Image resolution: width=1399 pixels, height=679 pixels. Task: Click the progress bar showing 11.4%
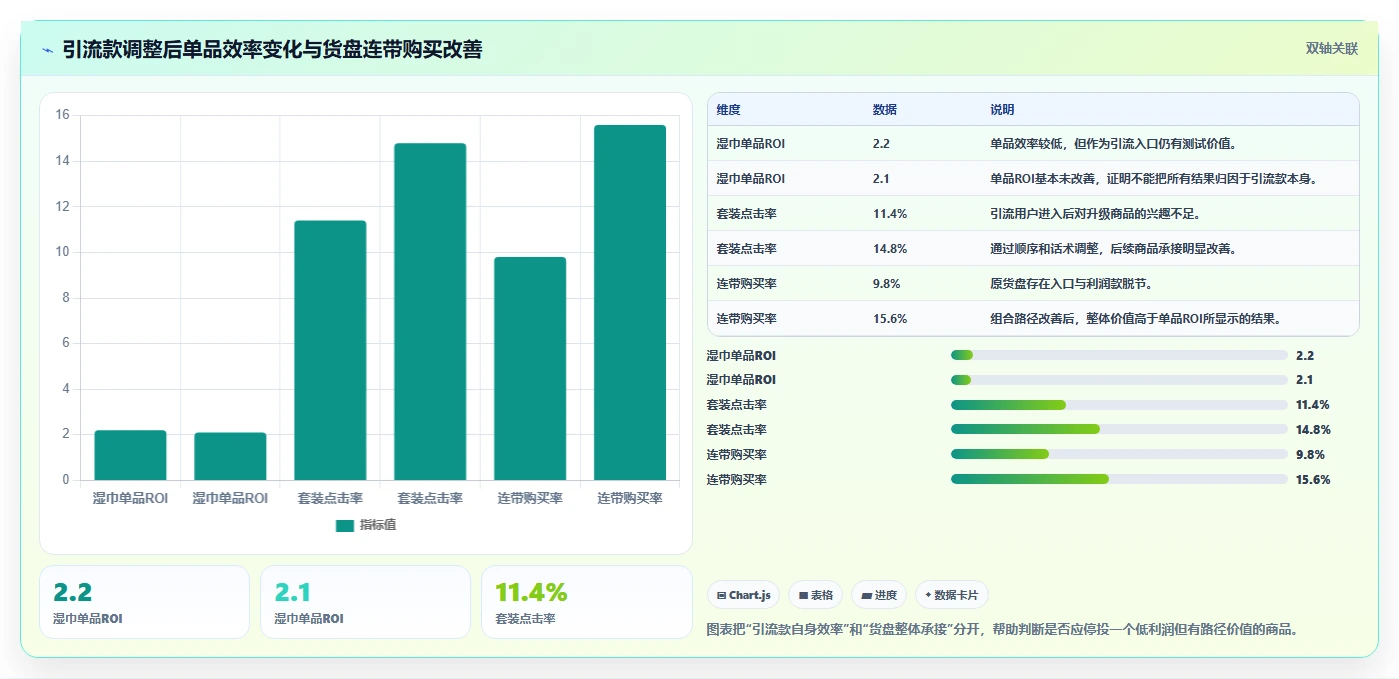click(x=1119, y=405)
